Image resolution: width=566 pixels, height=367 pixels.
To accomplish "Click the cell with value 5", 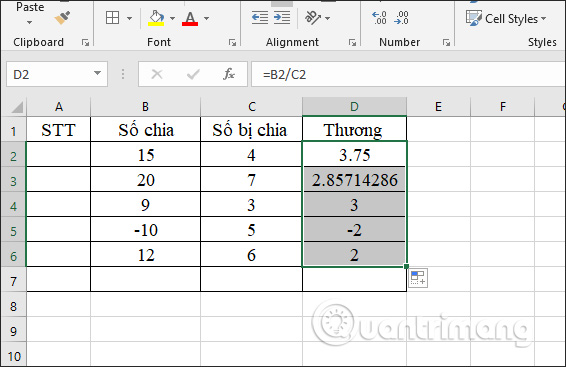I will pyautogui.click(x=251, y=230).
